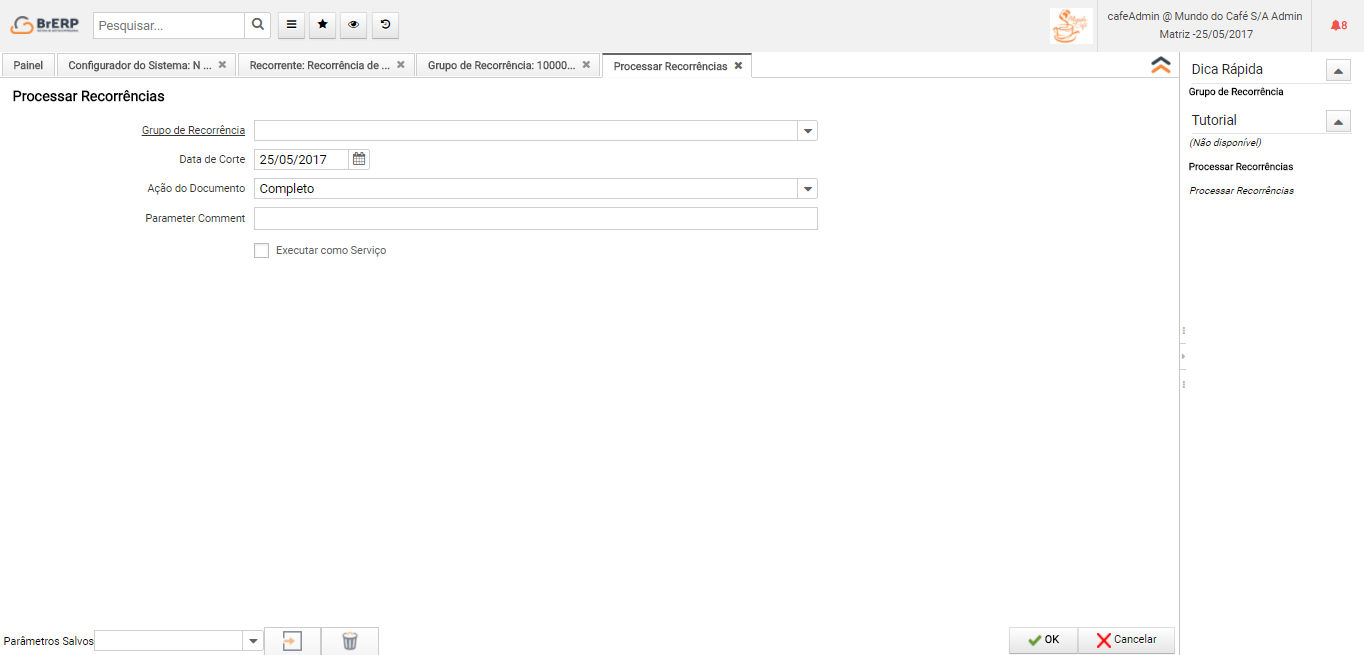
Task: Open favorites star icon
Action: point(322,25)
